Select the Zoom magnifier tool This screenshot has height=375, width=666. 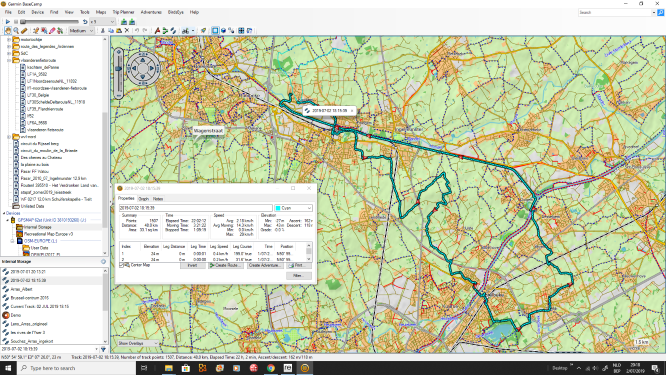[16, 31]
